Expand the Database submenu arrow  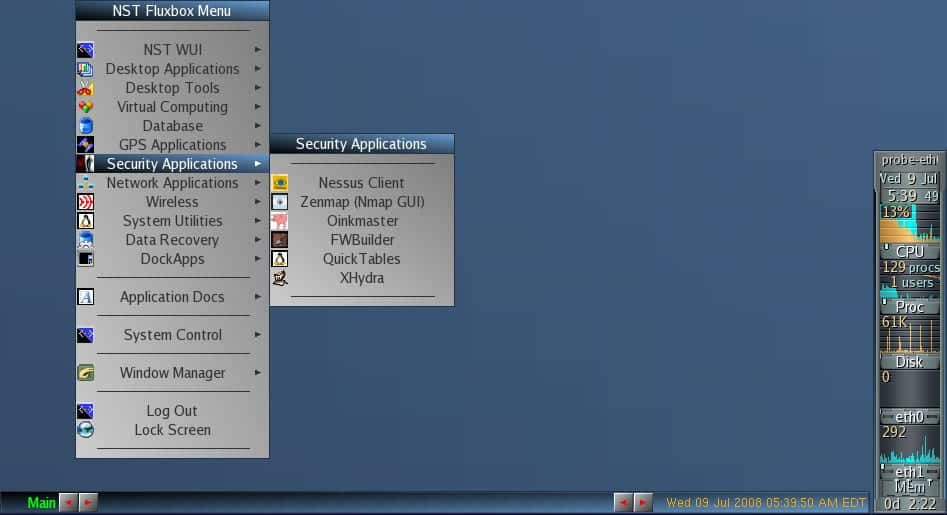pyautogui.click(x=258, y=126)
